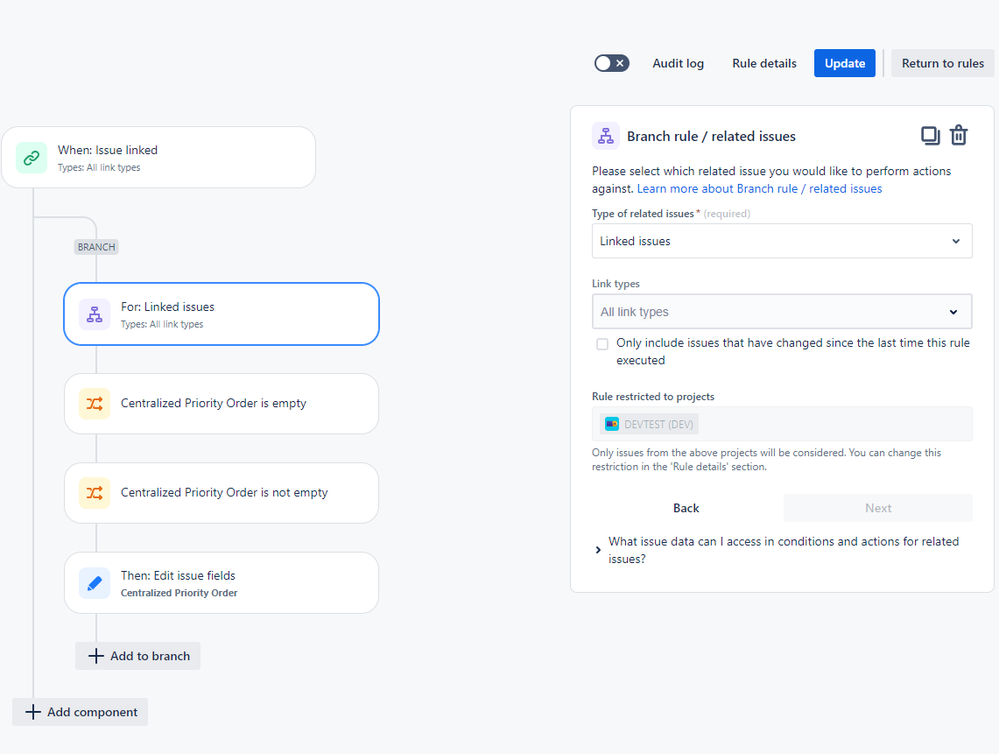The height and width of the screenshot is (754, 999).
Task: Click the link icon on the Issue linked trigger
Action: coord(31,157)
